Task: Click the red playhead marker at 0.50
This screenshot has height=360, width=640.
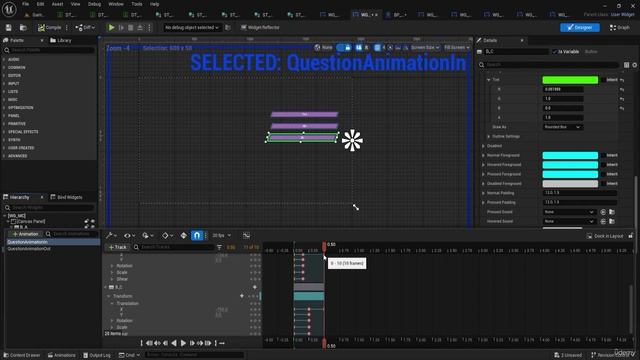Action: [324, 246]
